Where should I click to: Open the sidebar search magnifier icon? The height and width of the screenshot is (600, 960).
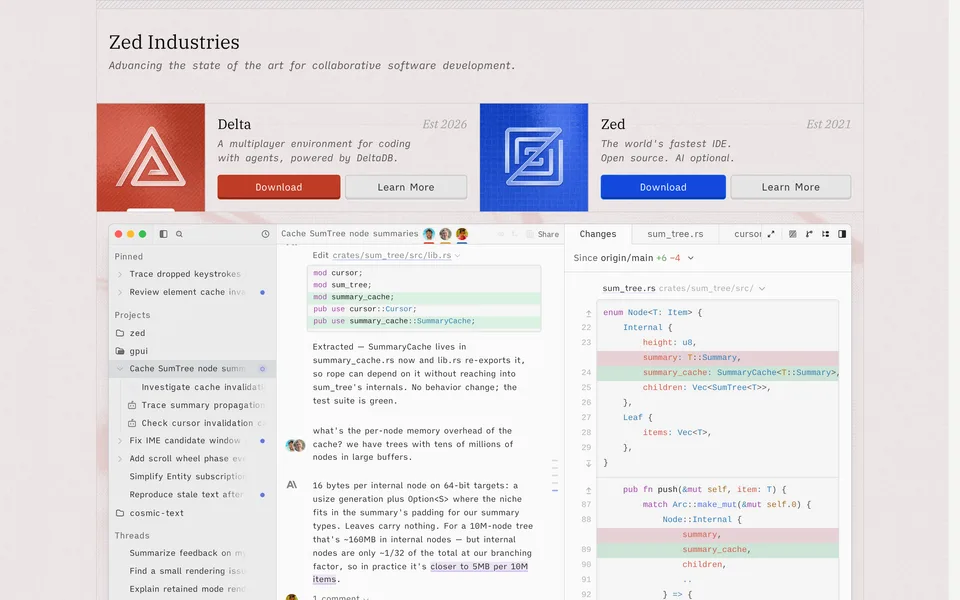[179, 234]
